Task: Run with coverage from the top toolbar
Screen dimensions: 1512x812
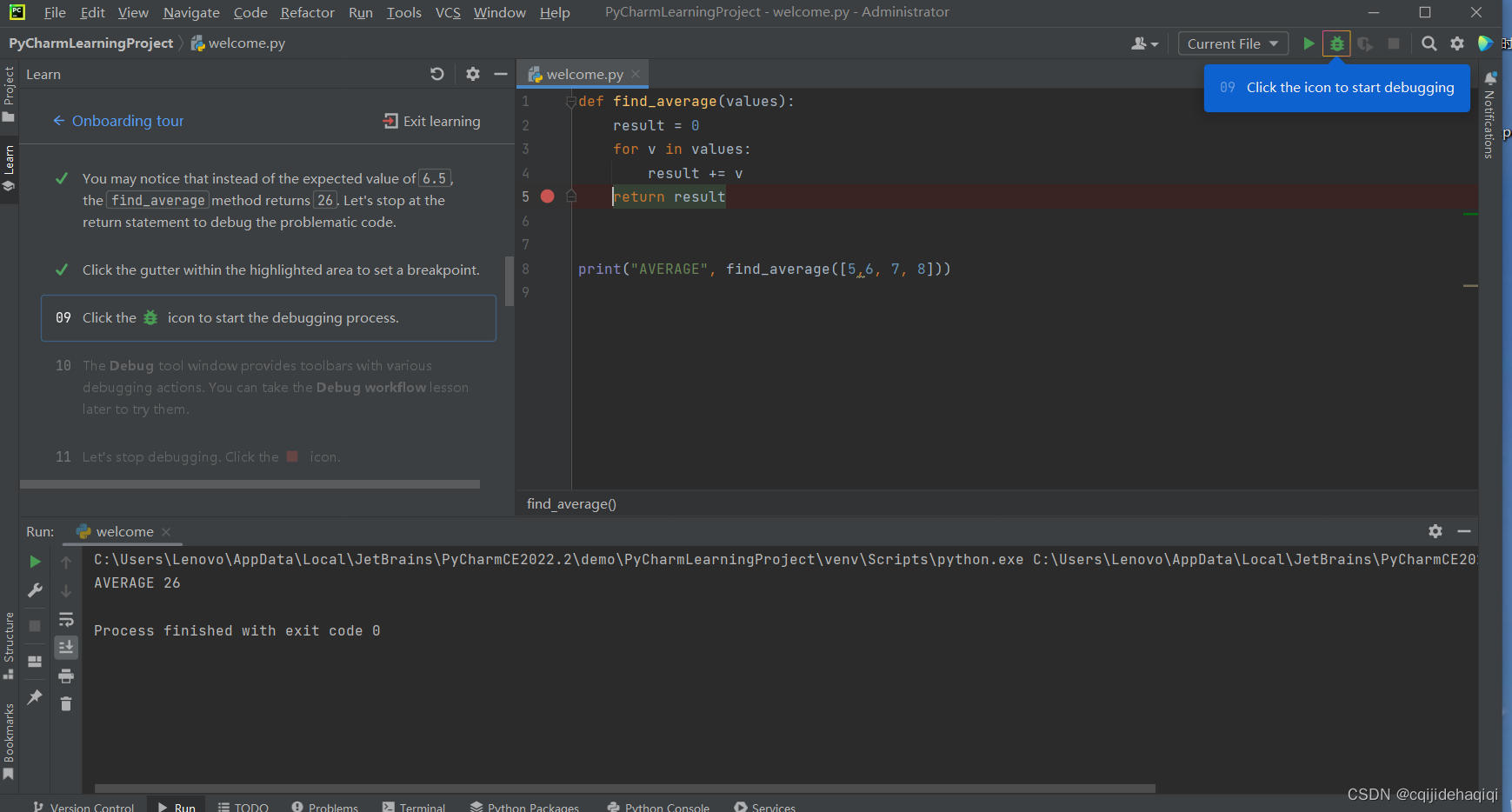Action: pos(1365,43)
